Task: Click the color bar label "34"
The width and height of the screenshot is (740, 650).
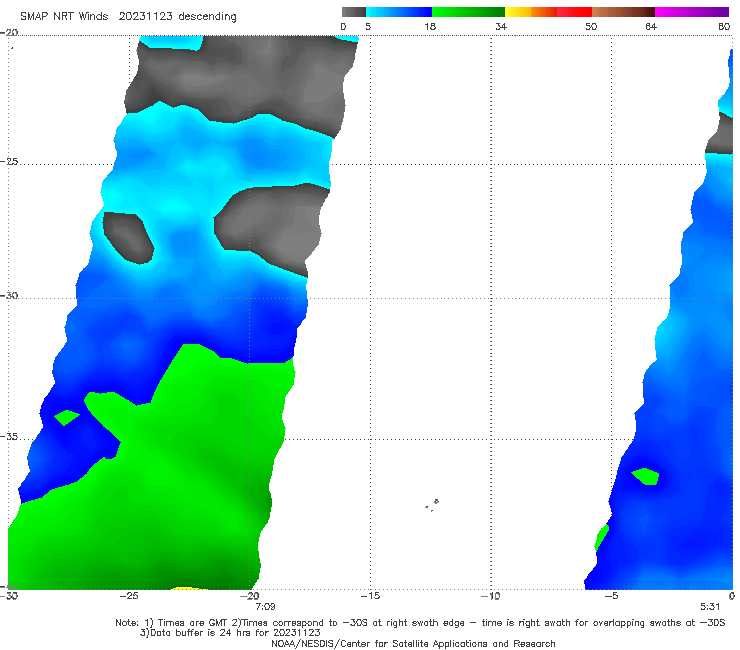Action: coord(501,27)
